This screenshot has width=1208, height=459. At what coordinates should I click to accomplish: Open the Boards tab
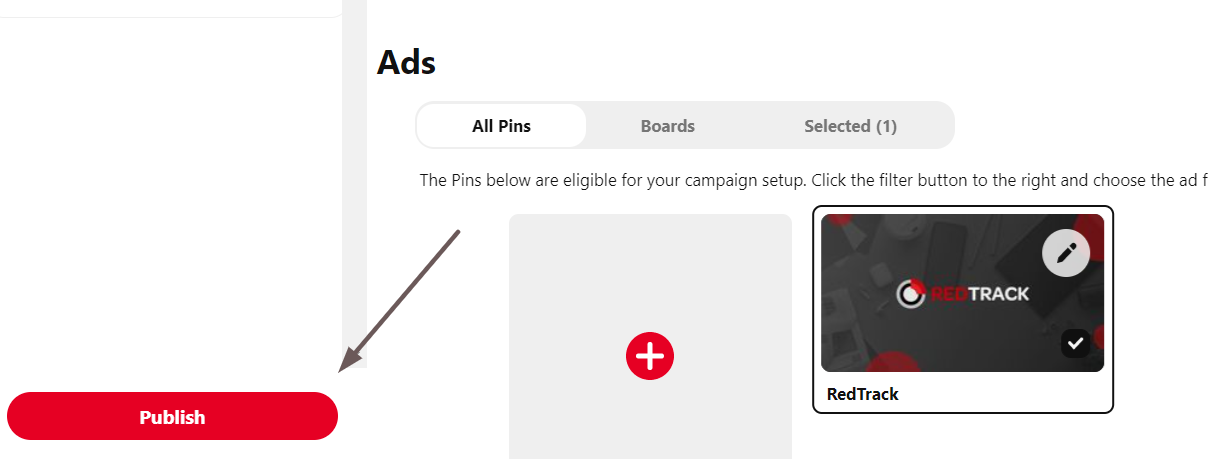(x=668, y=126)
